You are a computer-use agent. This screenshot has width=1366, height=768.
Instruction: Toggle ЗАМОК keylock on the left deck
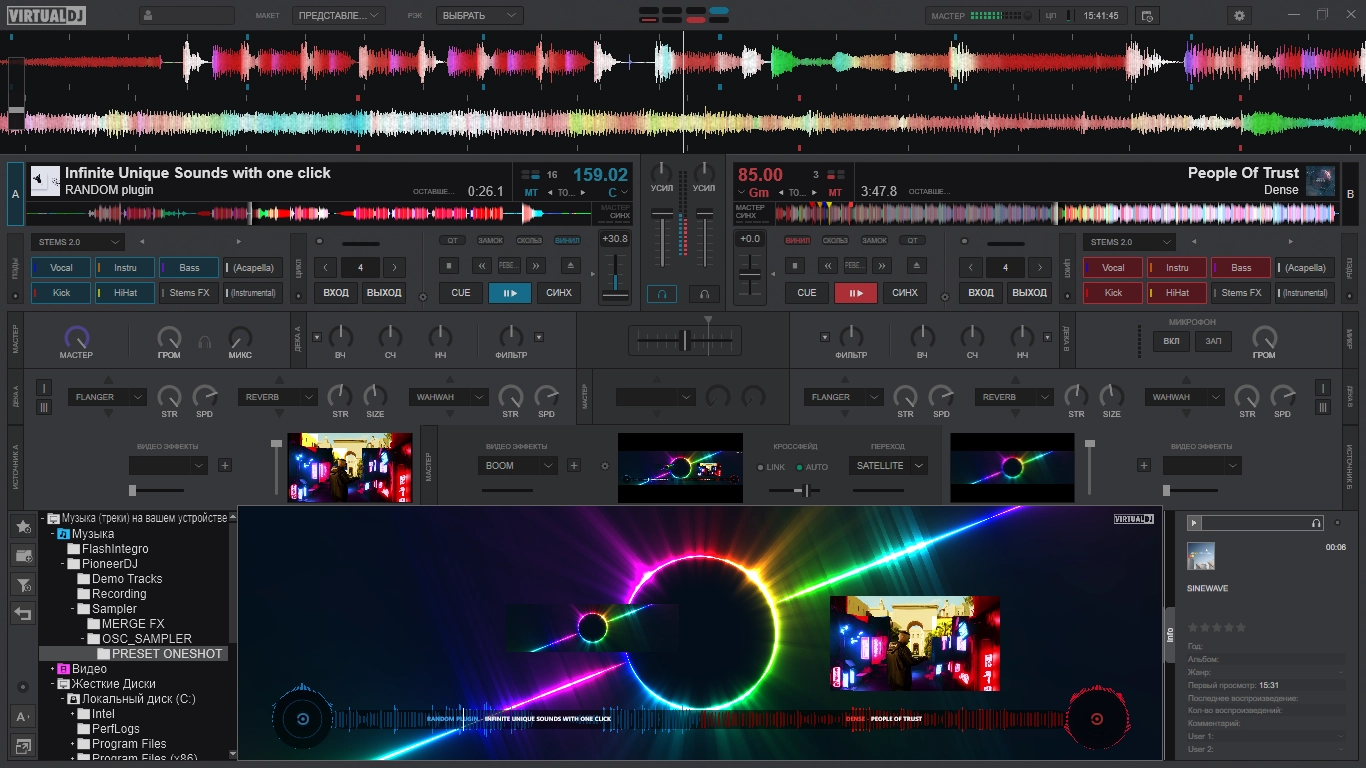490,240
